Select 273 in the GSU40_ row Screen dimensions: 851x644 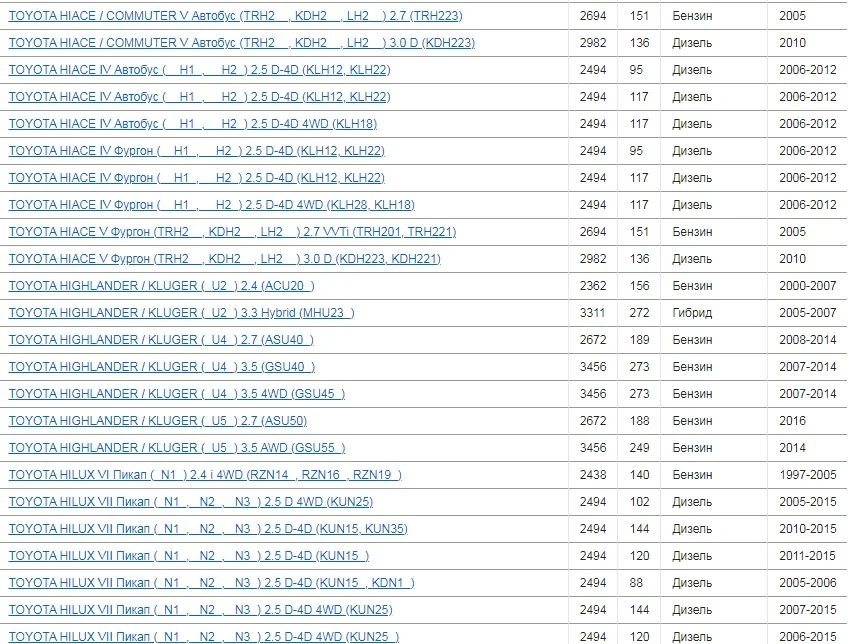coord(639,367)
